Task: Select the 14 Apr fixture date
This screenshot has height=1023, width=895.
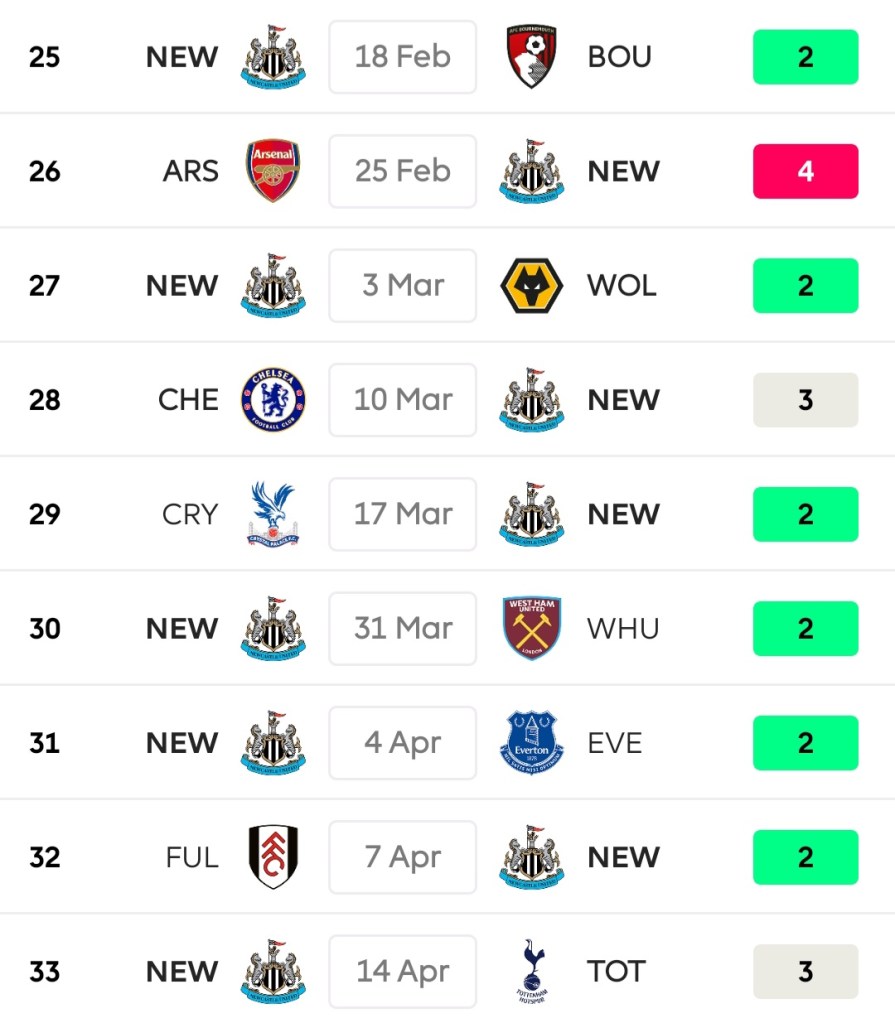Action: tap(403, 972)
